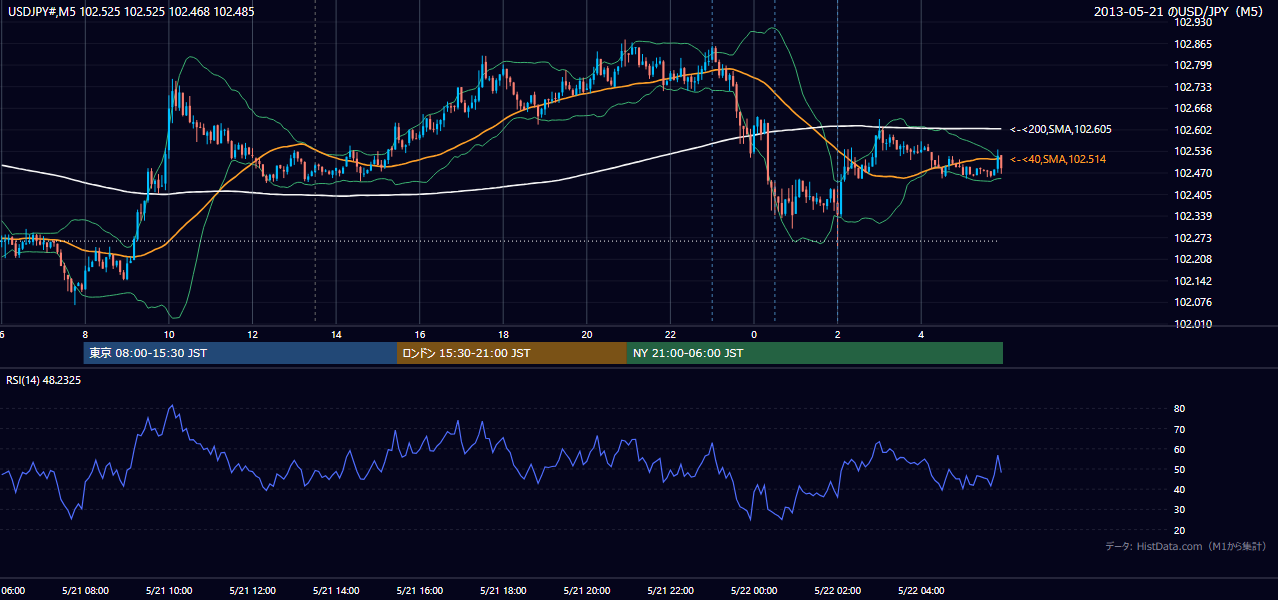Click the 5/21 18:00 time label
This screenshot has height=600, width=1278.
click(503, 590)
